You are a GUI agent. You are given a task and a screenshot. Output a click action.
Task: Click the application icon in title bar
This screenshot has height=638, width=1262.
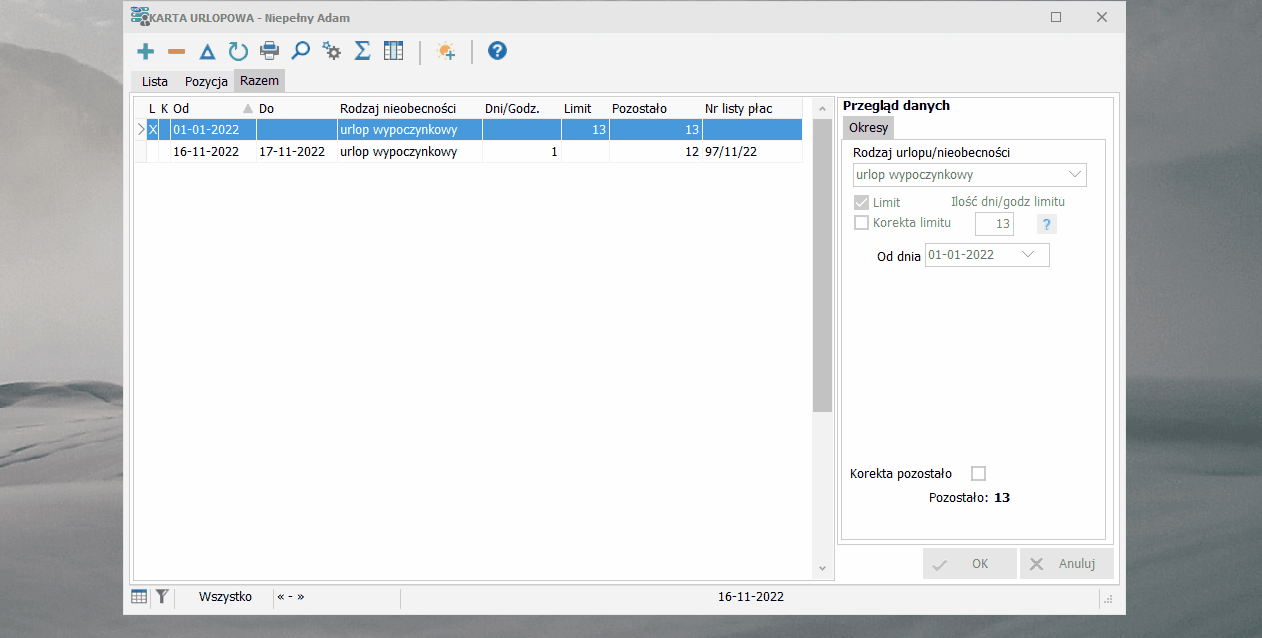click(140, 17)
